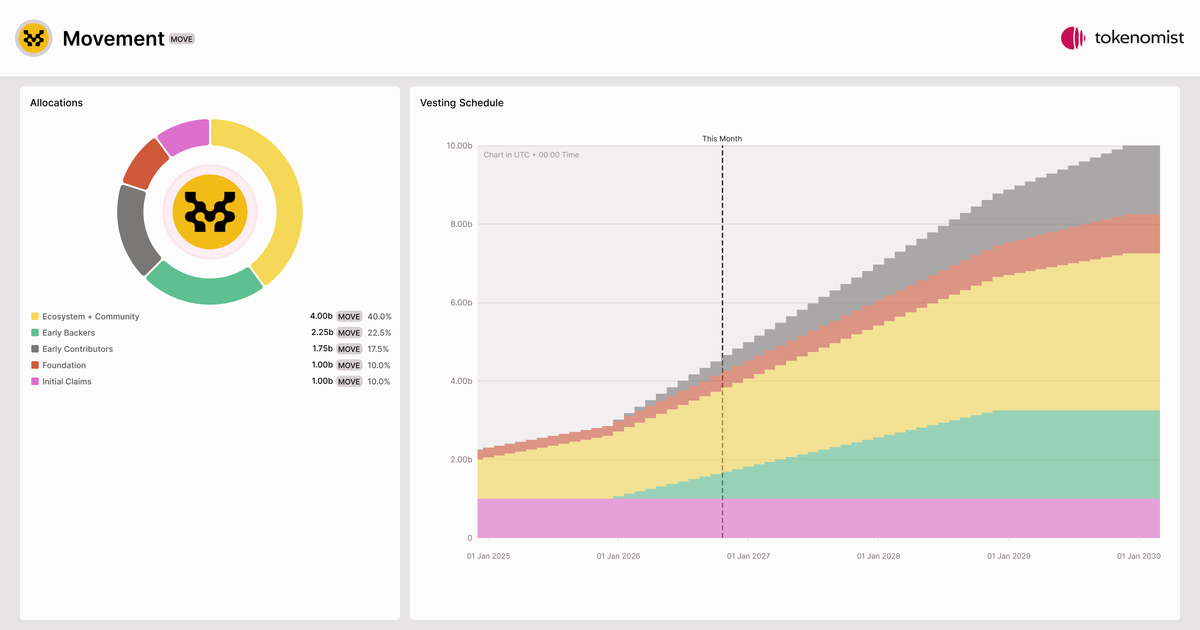
Task: Click the 01 Jan 2027 x-axis label
Action: [749, 556]
